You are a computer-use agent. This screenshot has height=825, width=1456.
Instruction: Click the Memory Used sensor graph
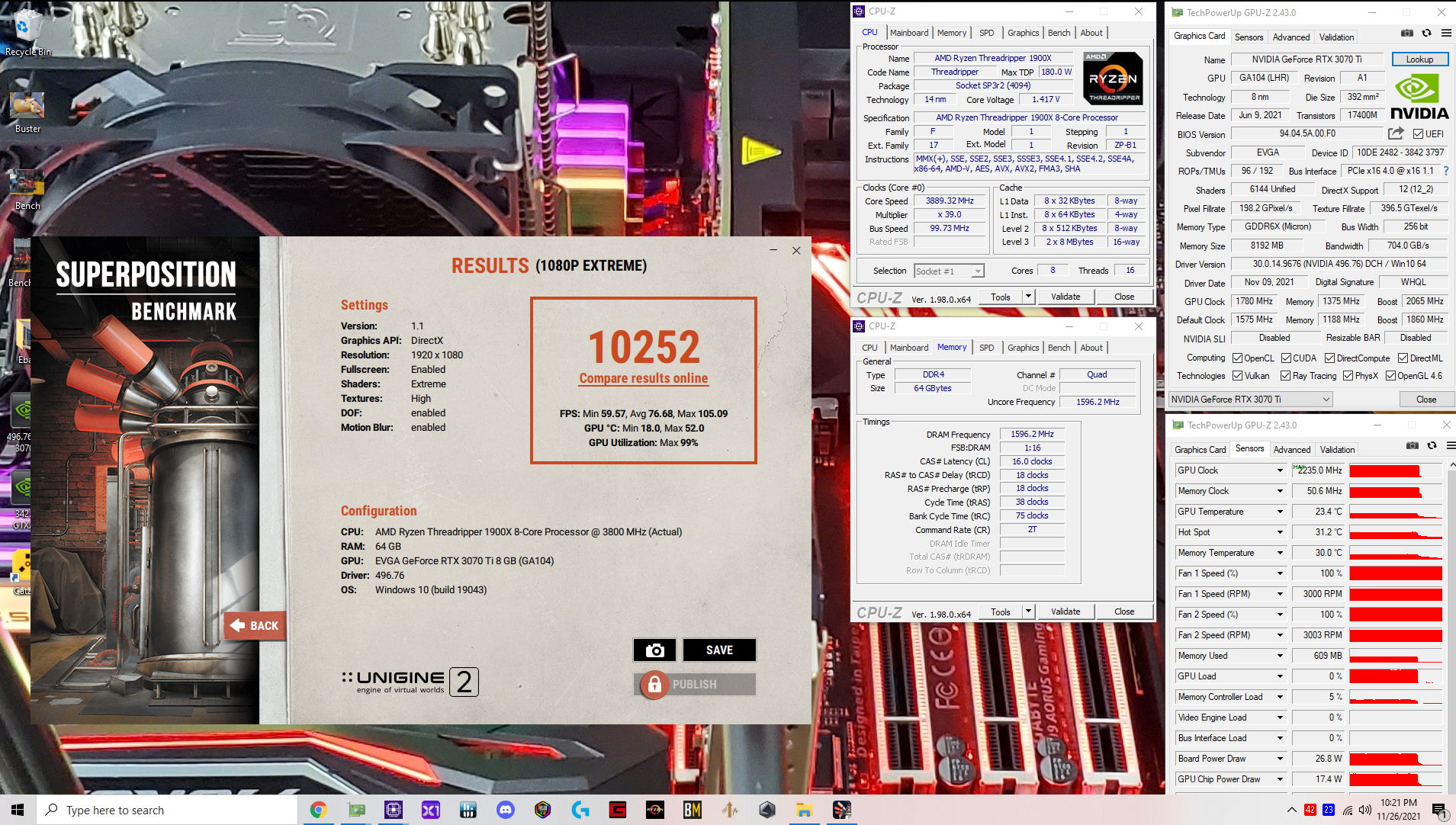point(1396,656)
